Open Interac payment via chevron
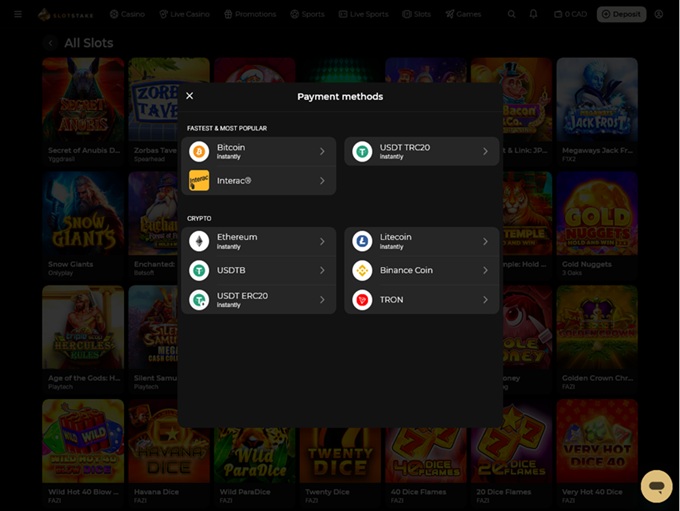680x511 pixels. click(322, 180)
